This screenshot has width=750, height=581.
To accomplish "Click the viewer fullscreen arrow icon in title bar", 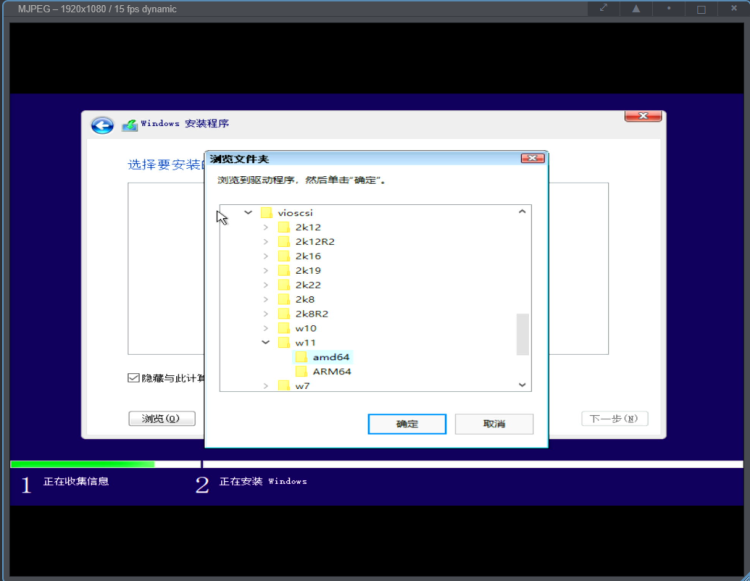I will click(x=604, y=8).
